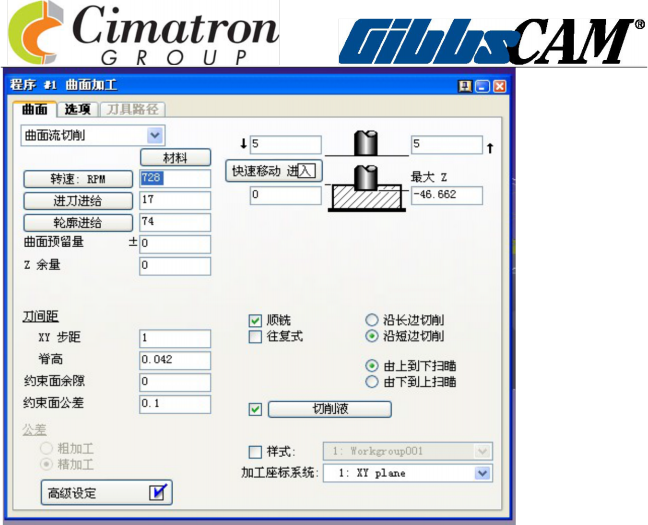Viewport: 648px width, 525px height.
Task: Click the 约束面余隙 input field
Action: (175, 382)
